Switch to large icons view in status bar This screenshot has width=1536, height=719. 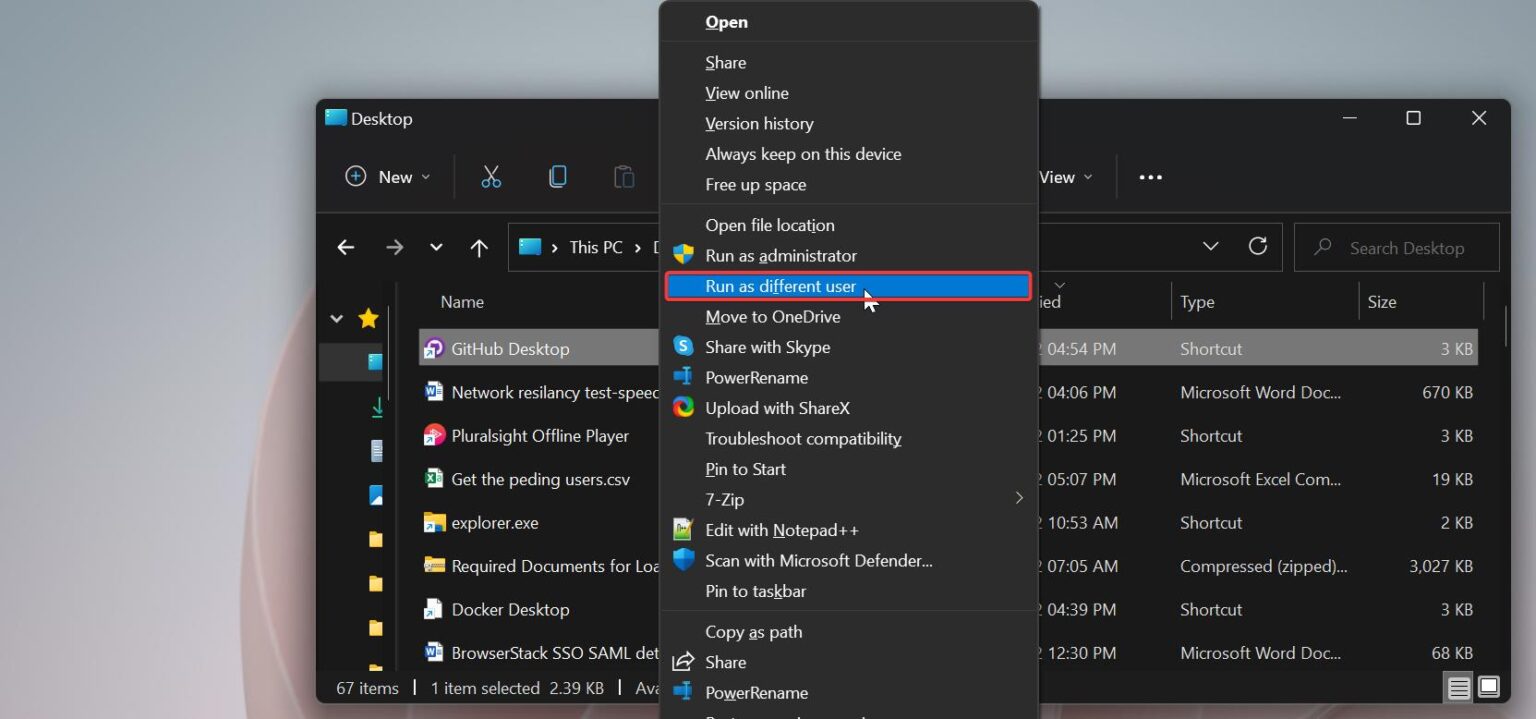tap(1488, 688)
